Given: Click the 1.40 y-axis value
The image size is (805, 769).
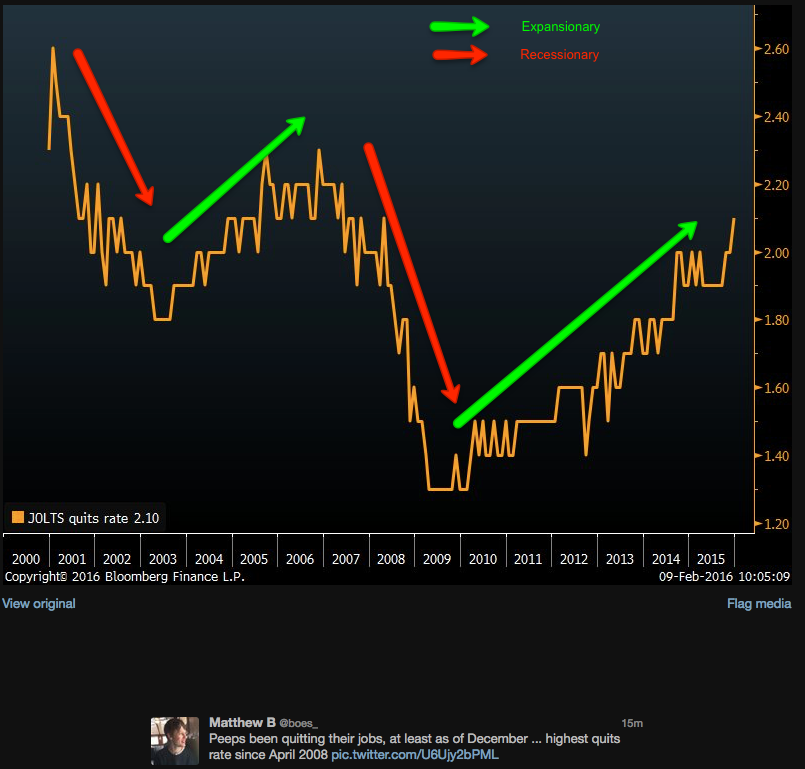Looking at the screenshot, I should (x=777, y=456).
